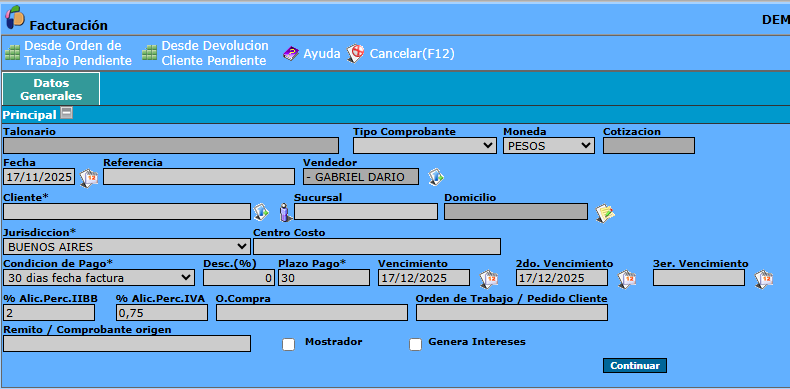The width and height of the screenshot is (790, 389).
Task: Focus the Centro Costo field
Action: (x=377, y=247)
